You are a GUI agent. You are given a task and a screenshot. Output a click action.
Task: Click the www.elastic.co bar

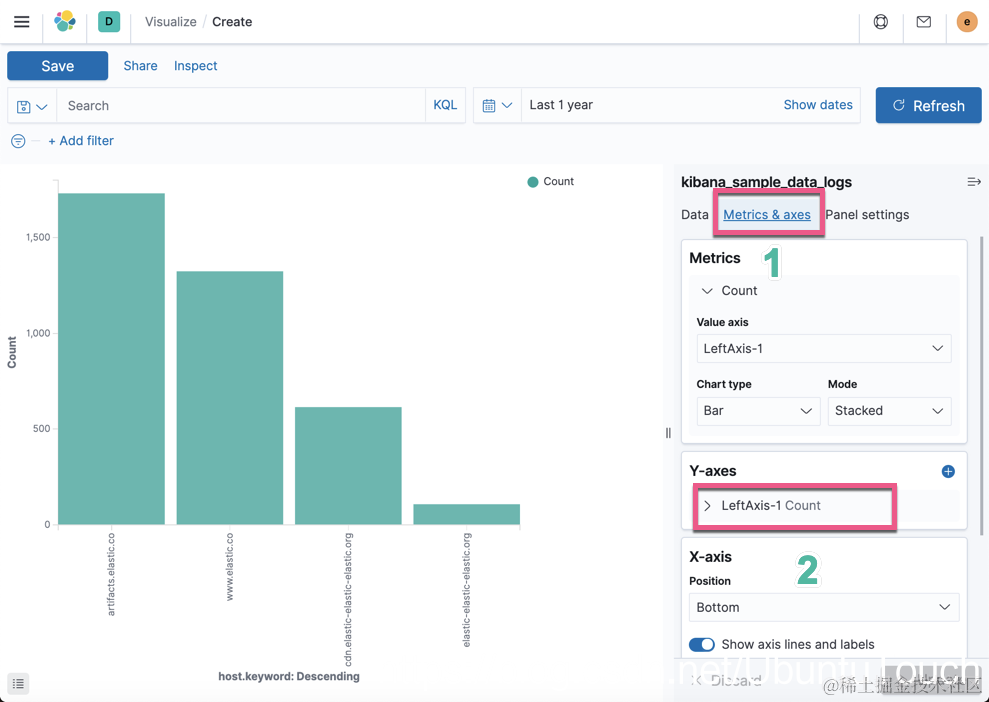pos(230,398)
